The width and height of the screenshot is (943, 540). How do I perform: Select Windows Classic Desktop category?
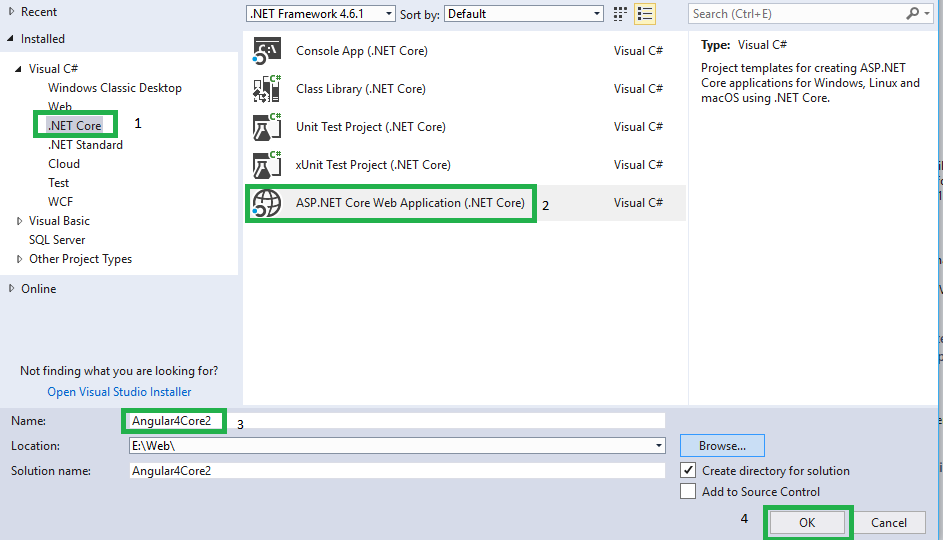coord(115,88)
